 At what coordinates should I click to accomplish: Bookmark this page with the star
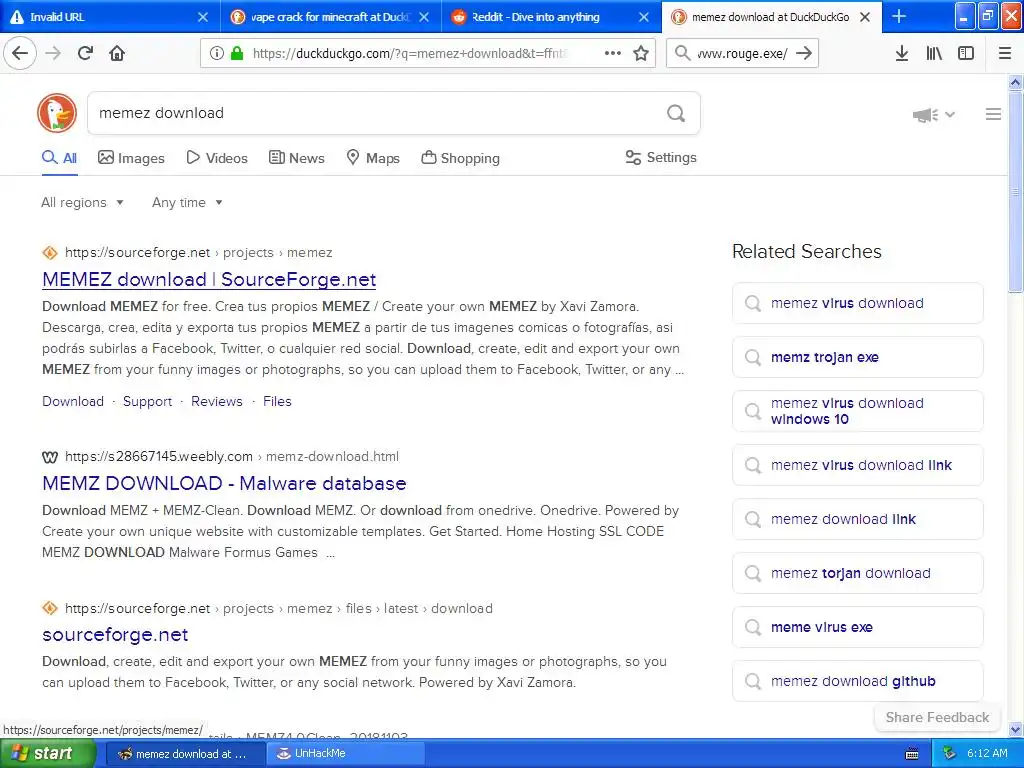click(x=641, y=53)
